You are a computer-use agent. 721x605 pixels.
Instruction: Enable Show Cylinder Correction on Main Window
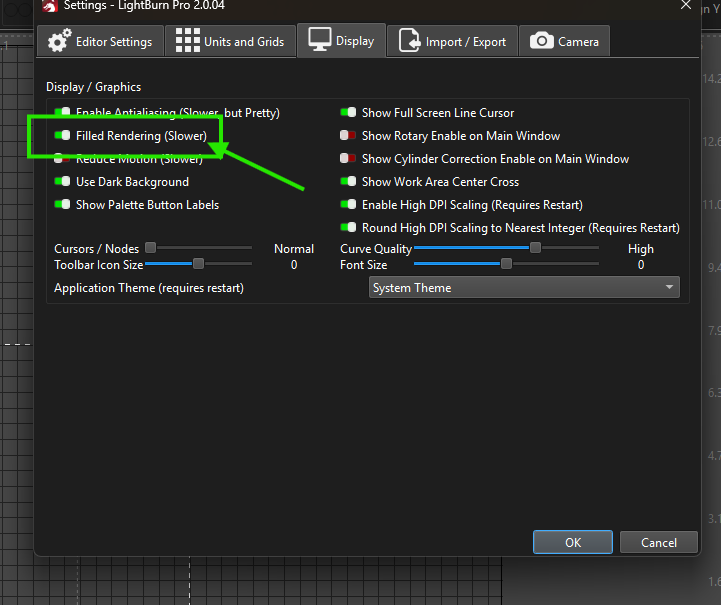tap(349, 159)
